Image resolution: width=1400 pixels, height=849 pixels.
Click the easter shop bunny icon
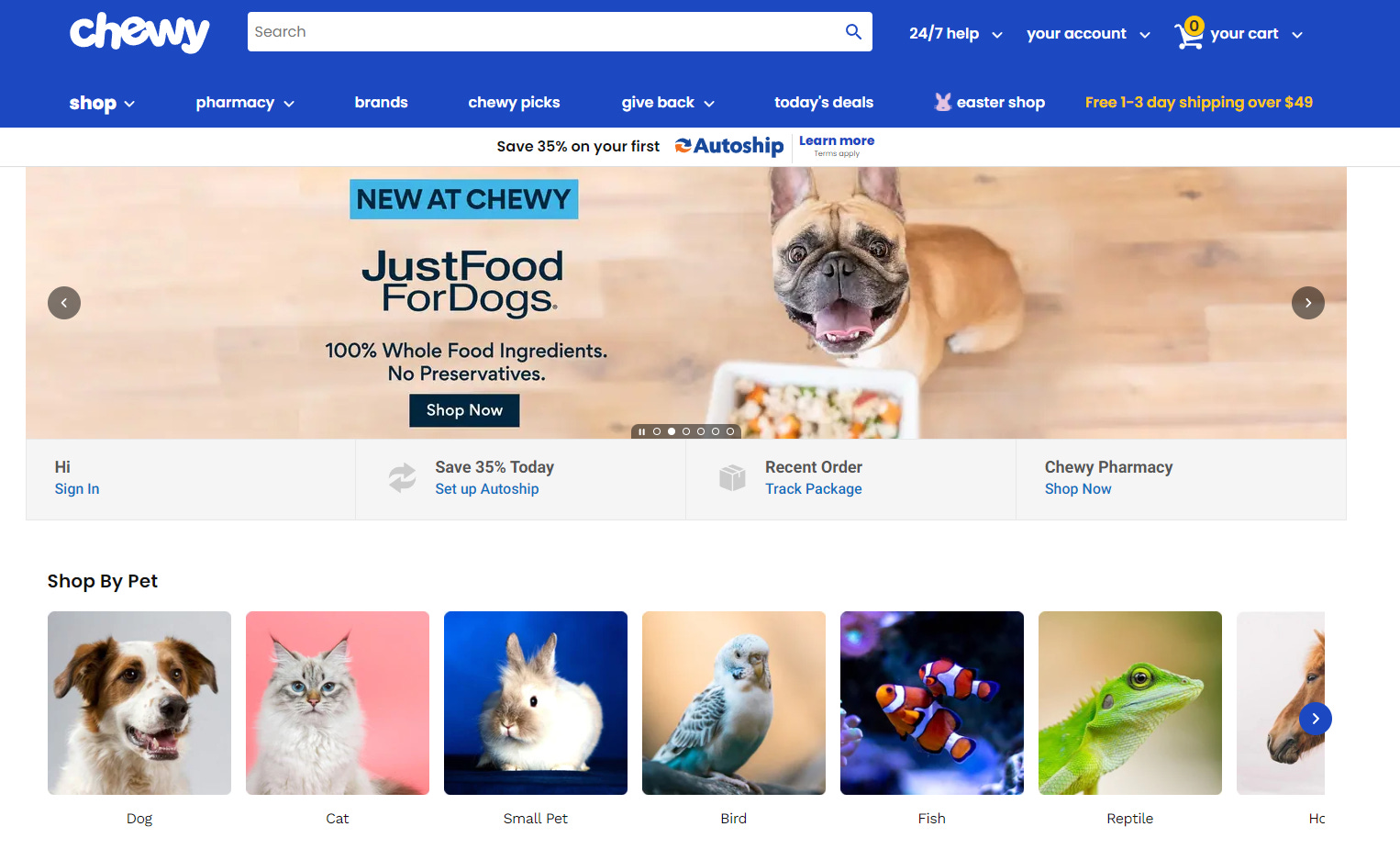point(942,102)
